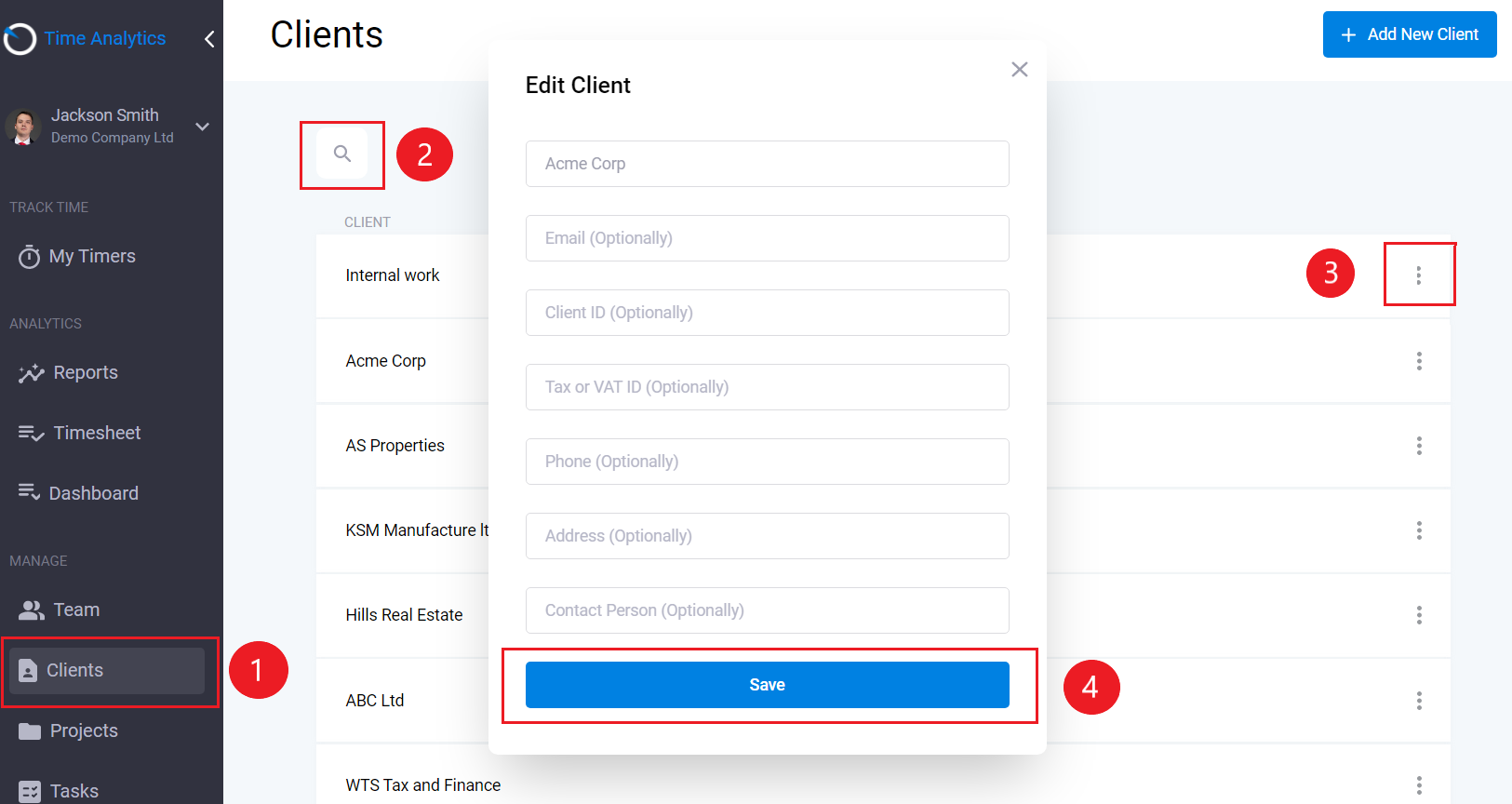Open My Timers stopwatch icon
This screenshot has width=1512, height=804.
tap(30, 256)
